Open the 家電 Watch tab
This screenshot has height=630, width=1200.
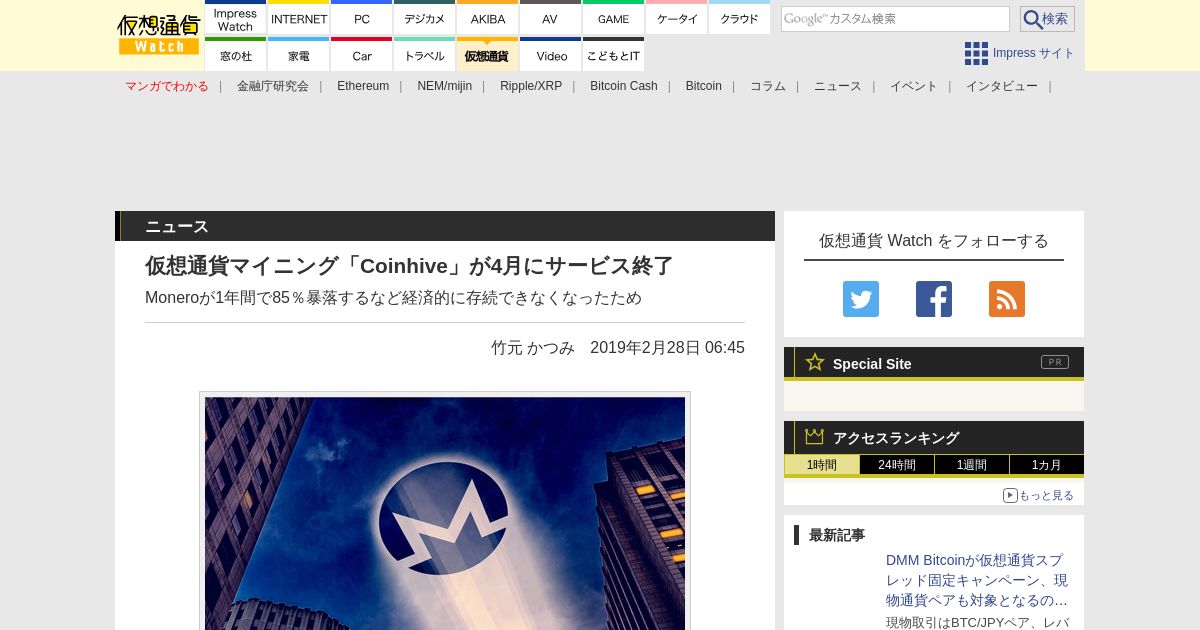pos(299,55)
